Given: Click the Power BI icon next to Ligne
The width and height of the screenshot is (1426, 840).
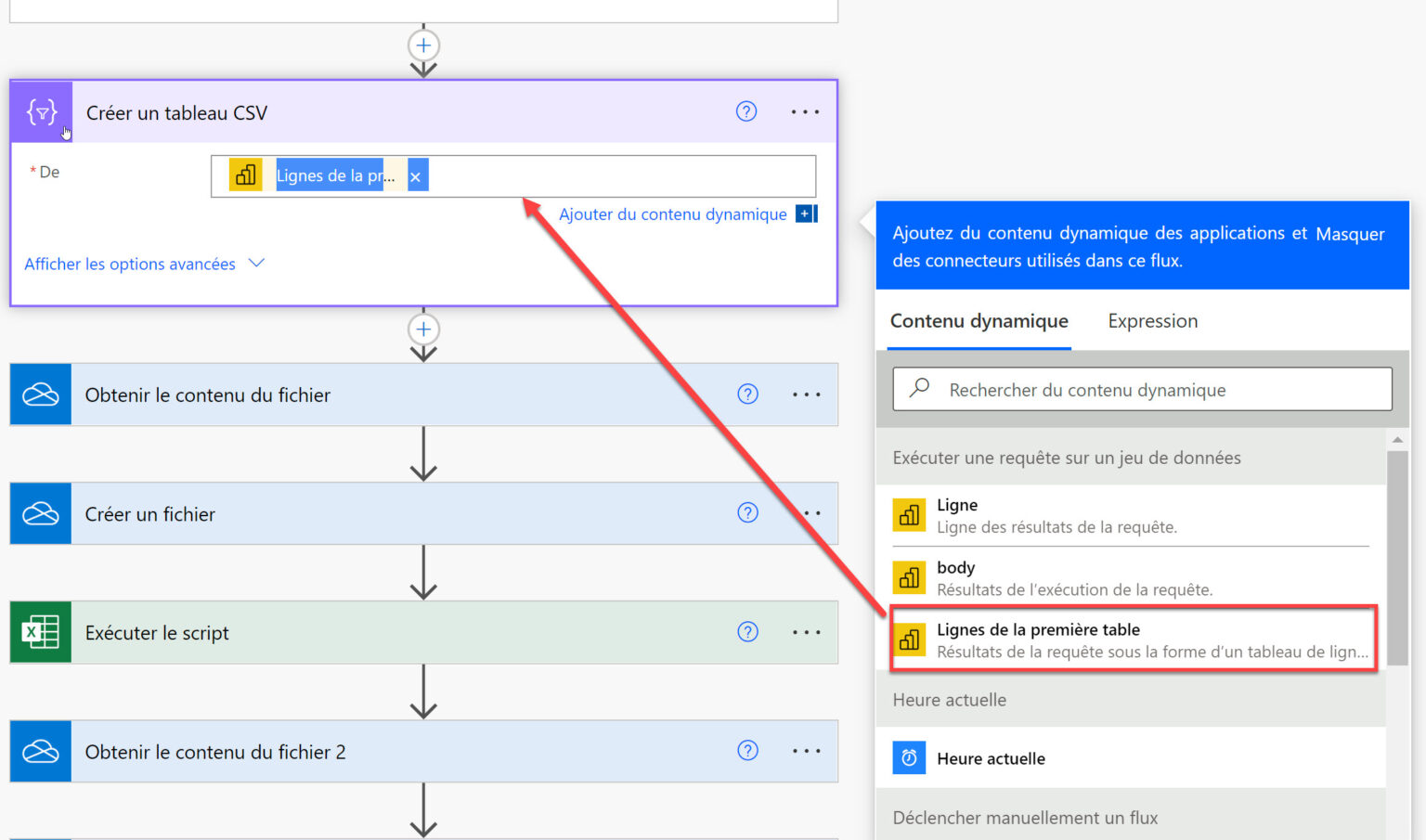Looking at the screenshot, I should [909, 515].
